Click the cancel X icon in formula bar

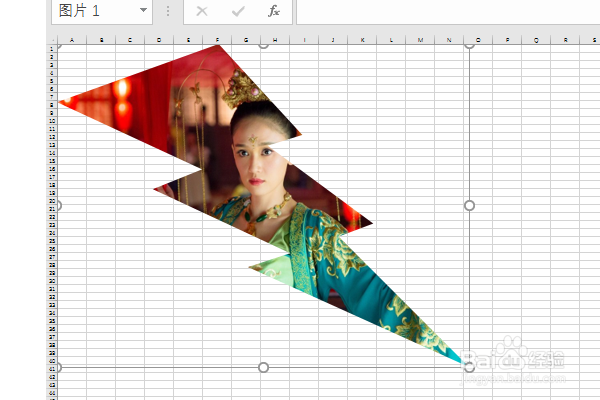(x=202, y=11)
